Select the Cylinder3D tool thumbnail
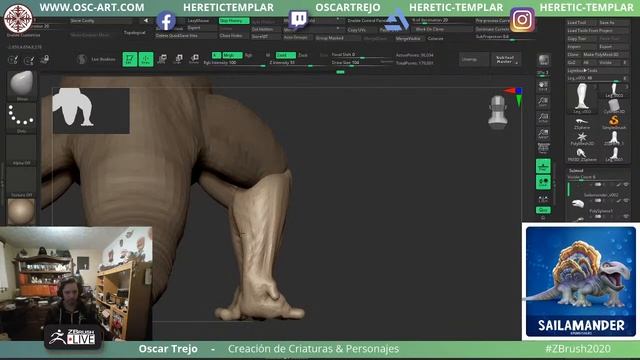The image size is (640, 360). click(614, 107)
